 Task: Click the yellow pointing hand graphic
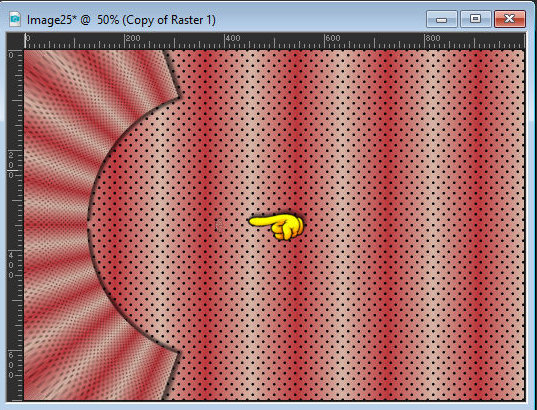click(276, 227)
